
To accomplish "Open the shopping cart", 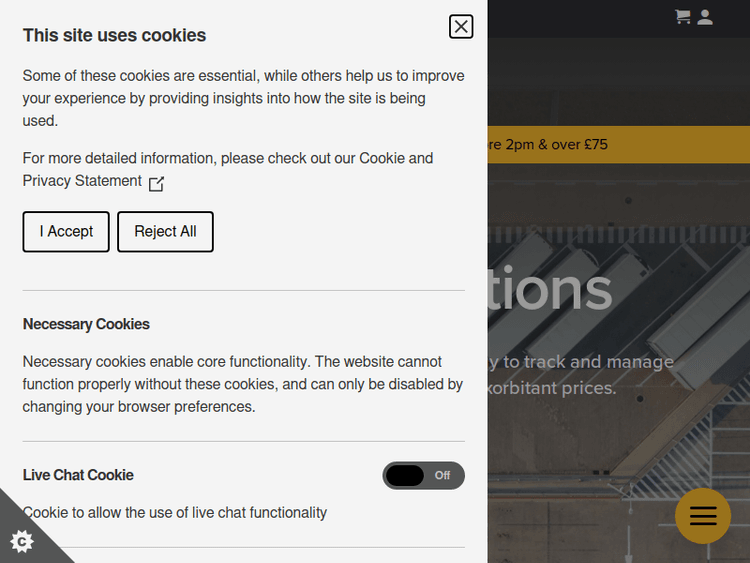I will [683, 16].
